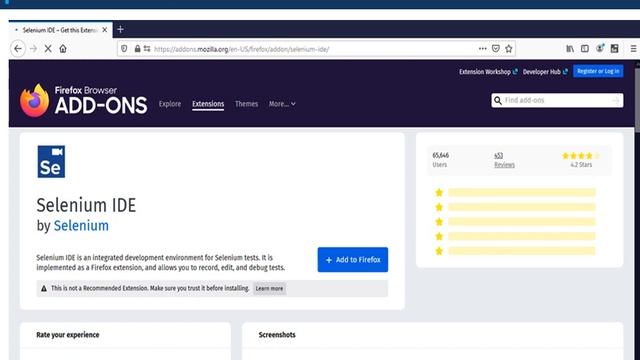The height and width of the screenshot is (360, 640).
Task: Click the 4.2 Stars rating stars
Action: click(581, 156)
